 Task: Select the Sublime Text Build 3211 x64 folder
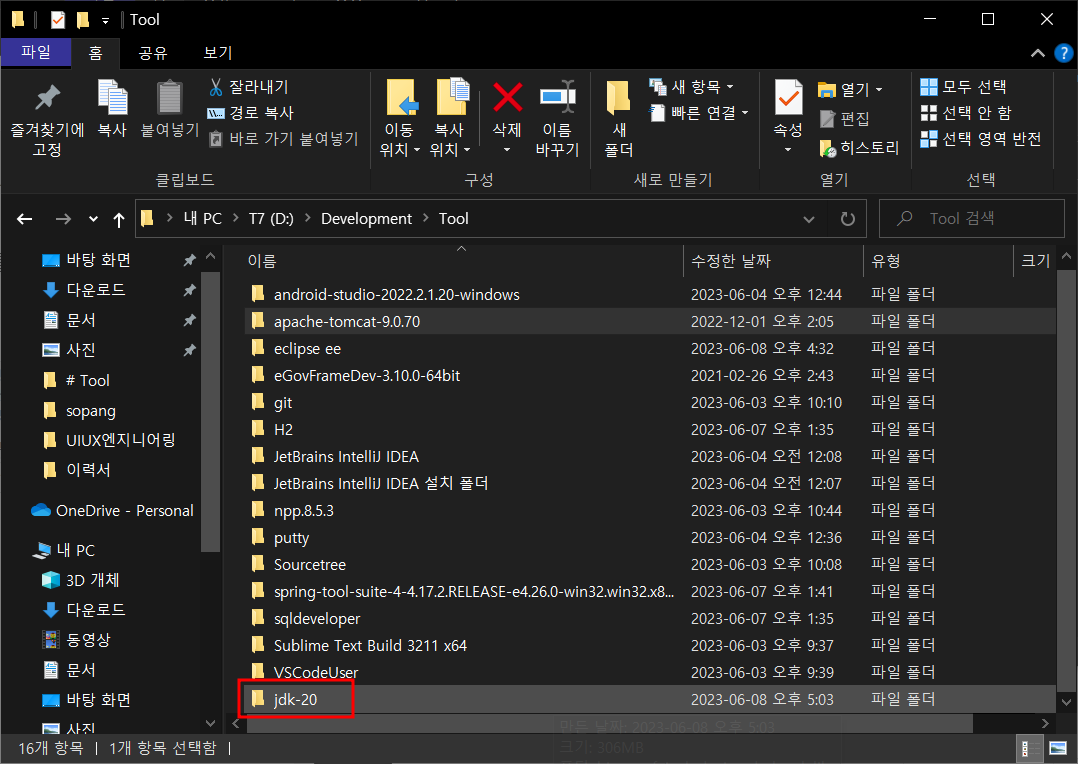(x=650, y=645)
